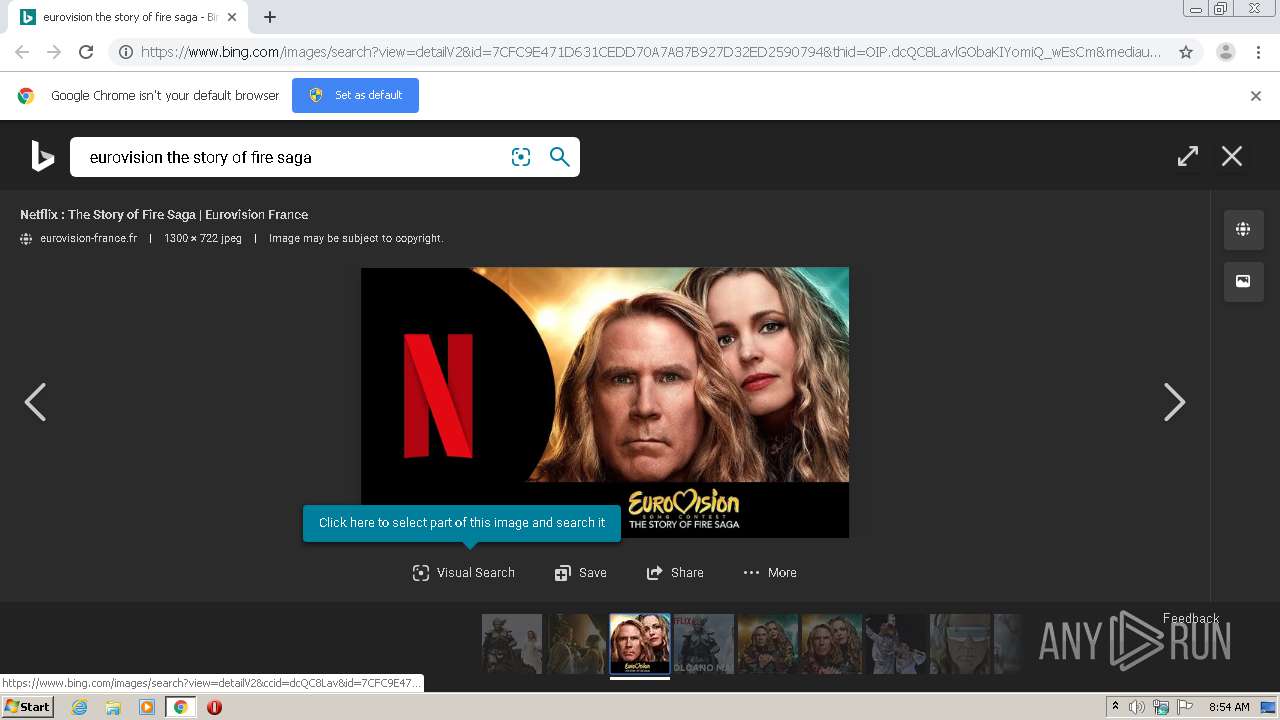Select the fifth filmstrip thumbnail

[x=768, y=643]
